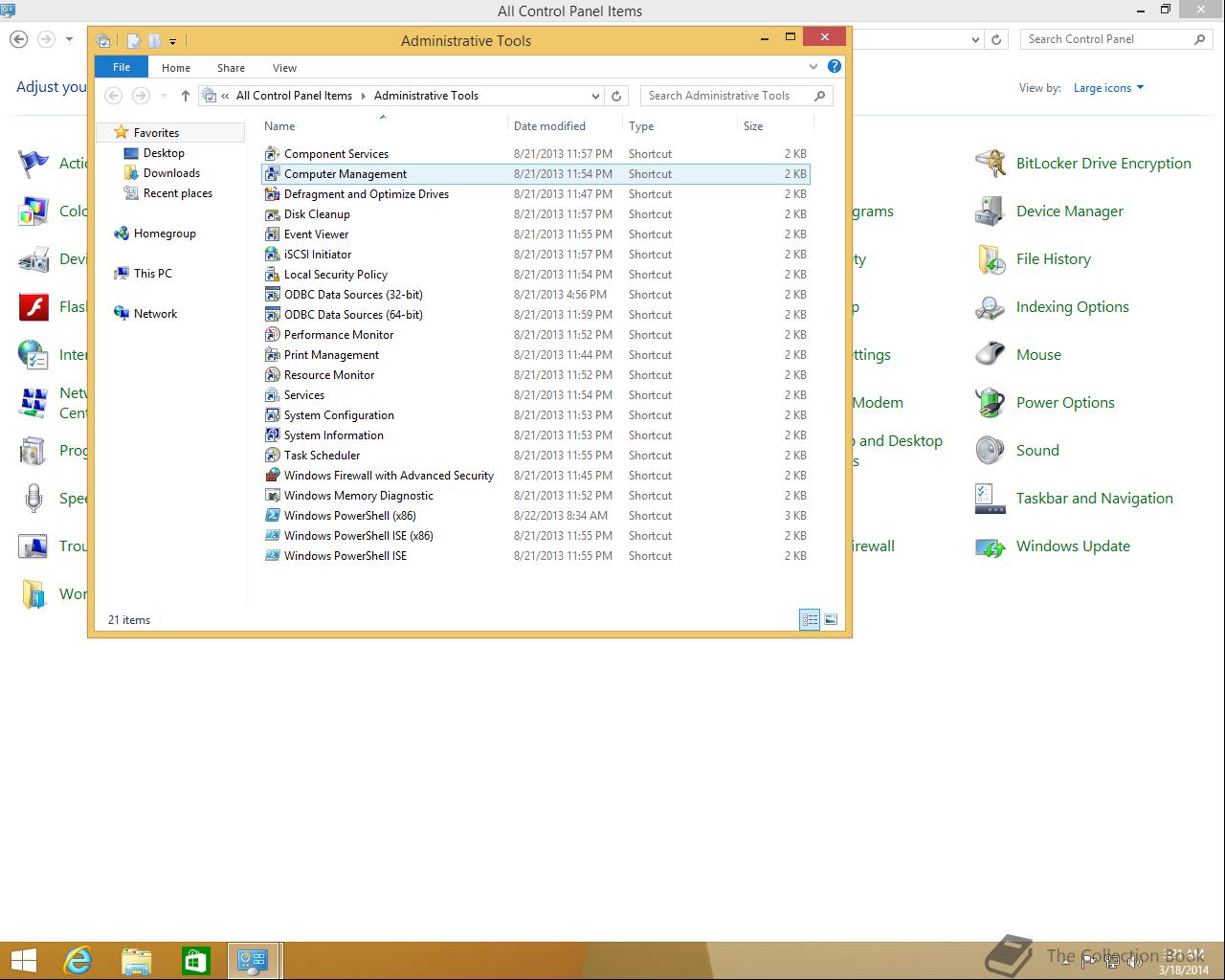
Task: Select System Configuration row
Action: coord(536,414)
